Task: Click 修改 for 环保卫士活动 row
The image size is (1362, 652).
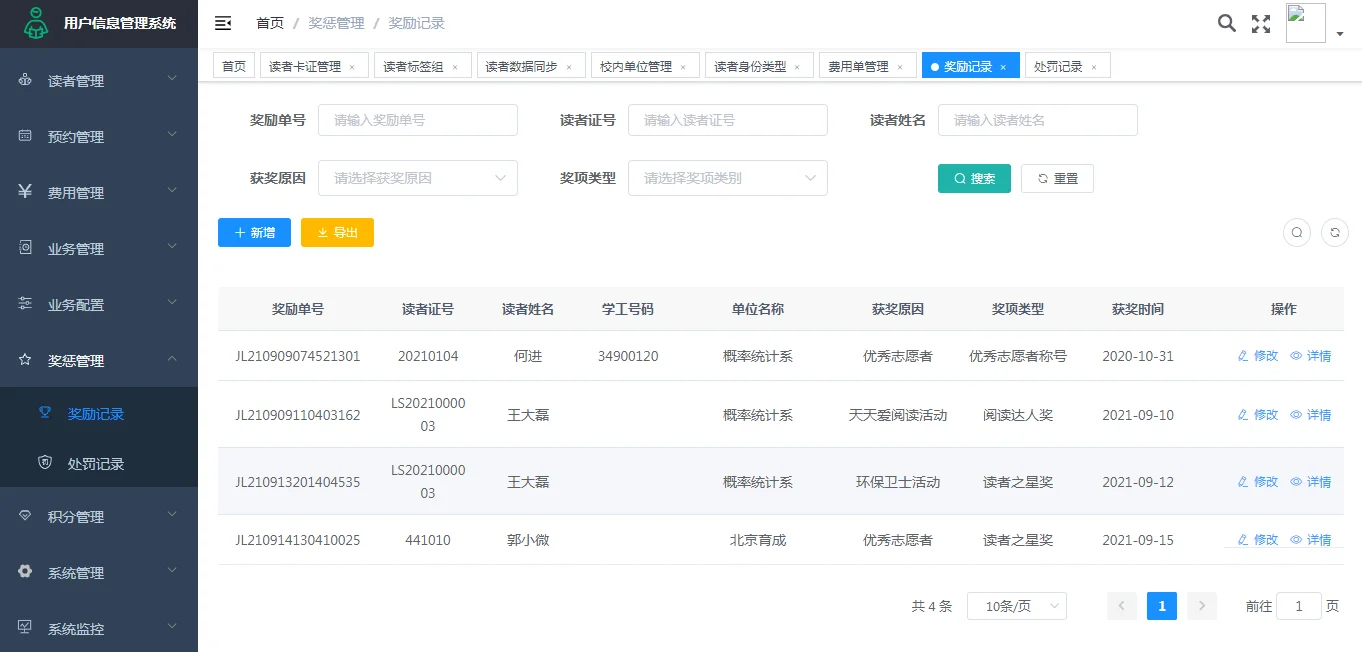Action: tap(1258, 482)
